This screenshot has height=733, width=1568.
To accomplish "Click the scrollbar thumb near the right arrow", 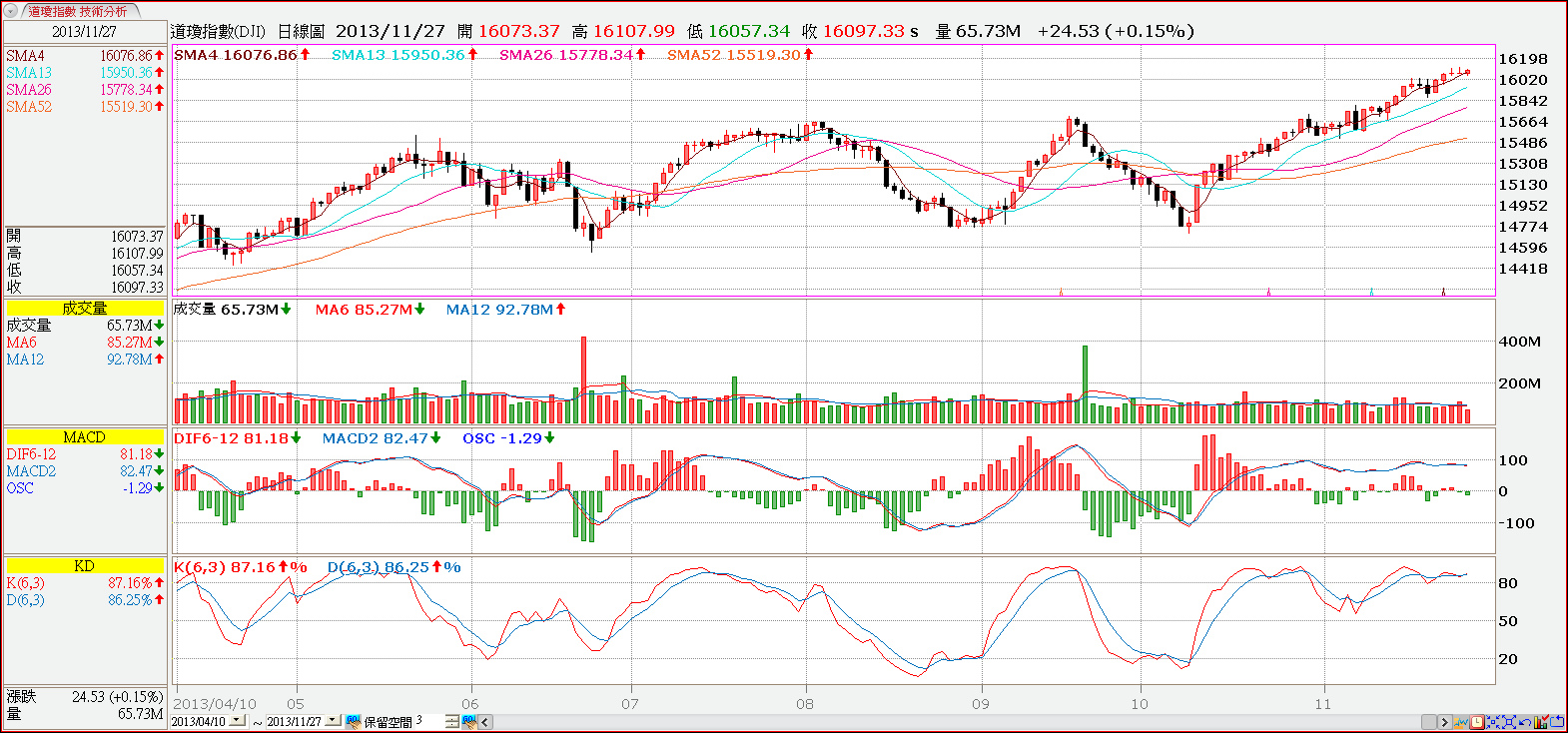I will 1428,721.
